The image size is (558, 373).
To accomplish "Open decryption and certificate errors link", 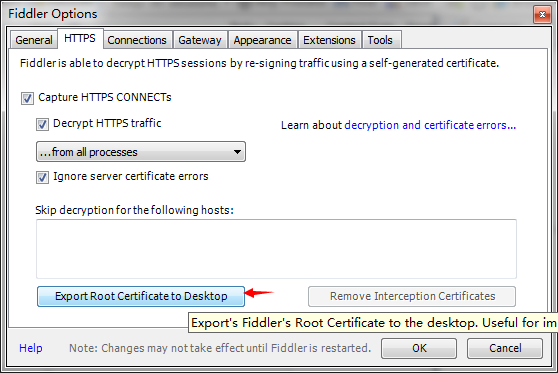I will tap(430, 125).
